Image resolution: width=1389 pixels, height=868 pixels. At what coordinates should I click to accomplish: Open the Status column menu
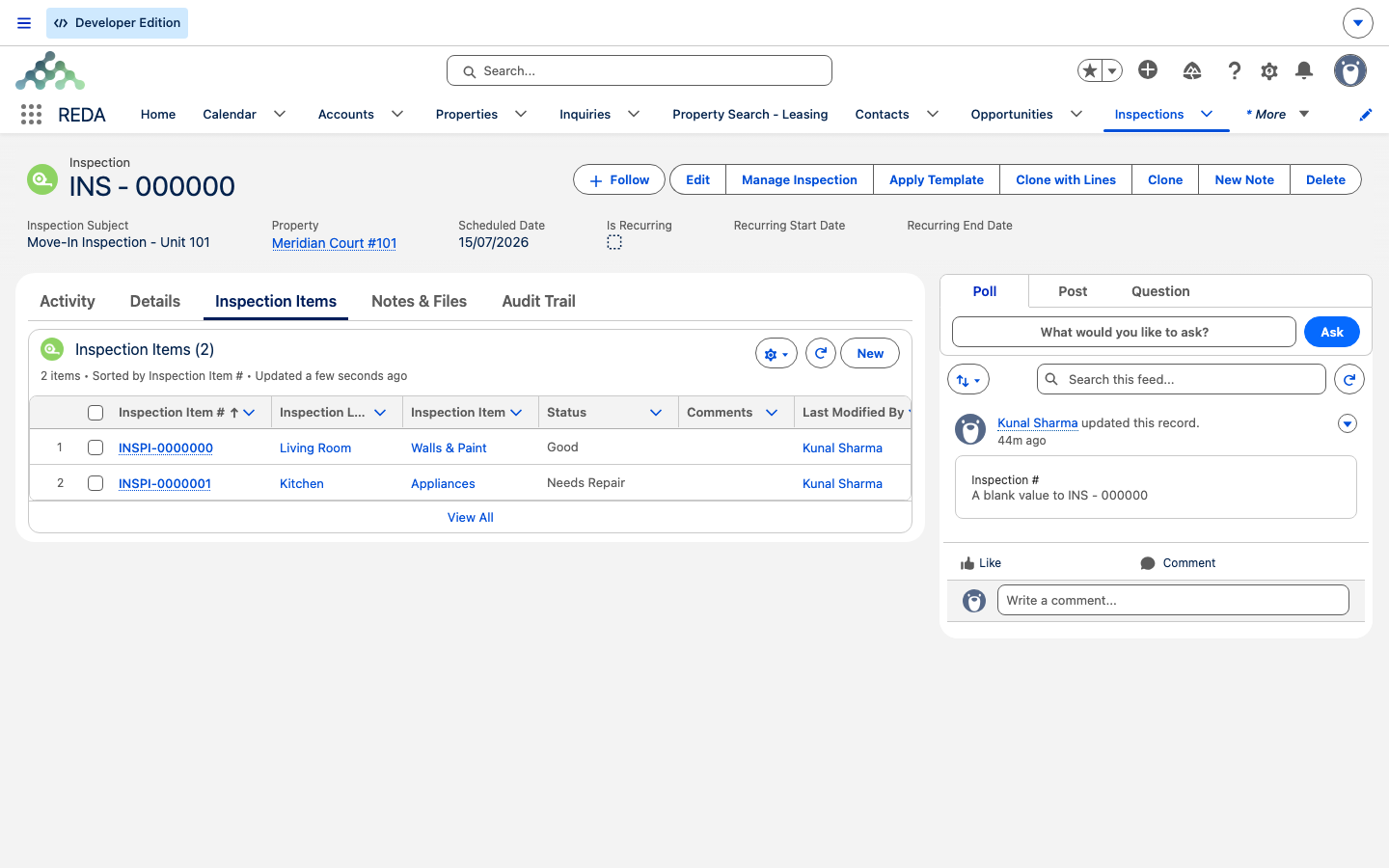click(656, 413)
